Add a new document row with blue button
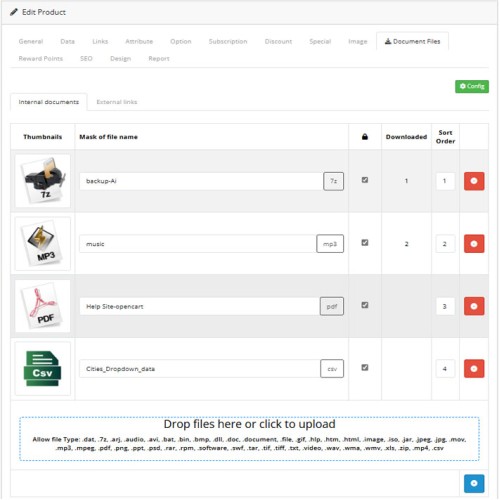 [x=474, y=483]
